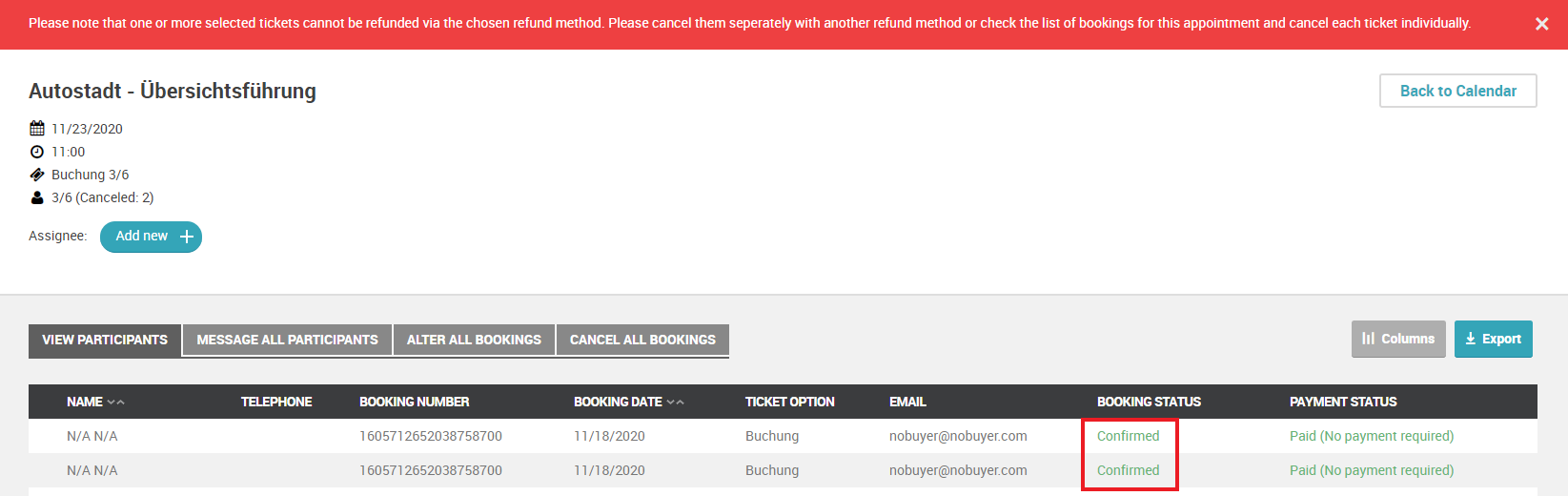This screenshot has height=496, width=1568.
Task: Export the participants list
Action: (1493, 339)
